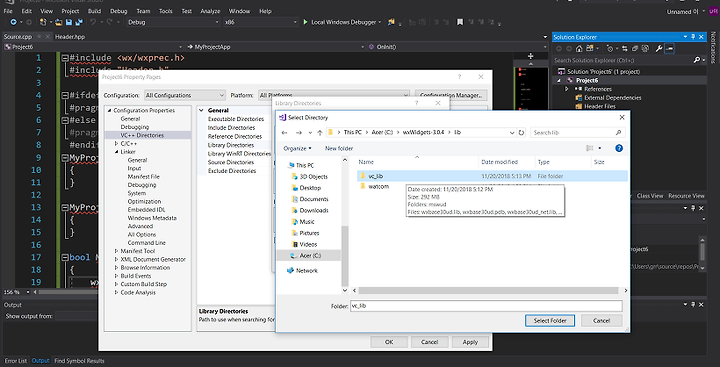Click navigation pane vertical scrollbar
The height and width of the screenshot is (367, 720).
345,255
